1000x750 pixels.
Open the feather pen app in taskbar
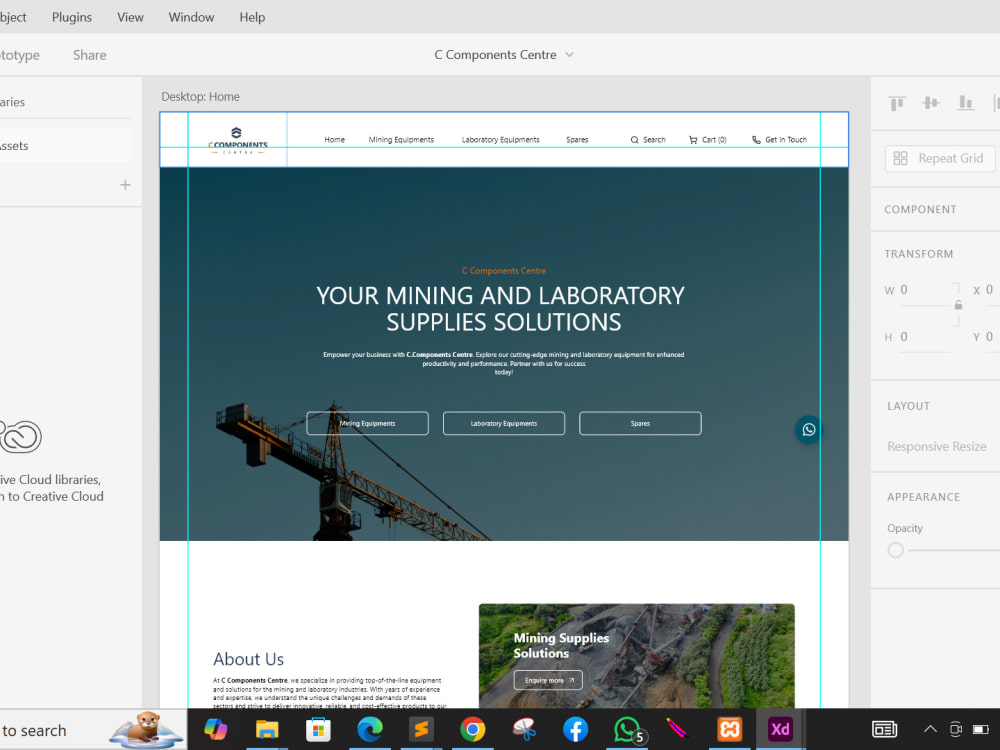(677, 728)
